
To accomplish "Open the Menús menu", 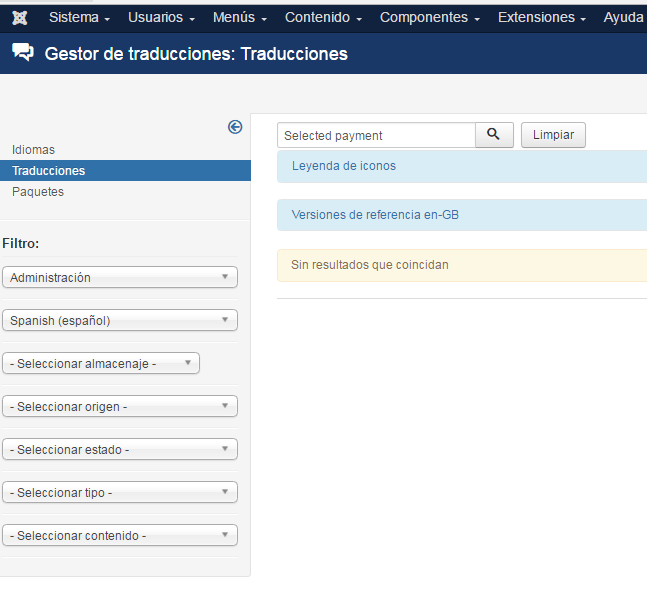I will [x=240, y=18].
